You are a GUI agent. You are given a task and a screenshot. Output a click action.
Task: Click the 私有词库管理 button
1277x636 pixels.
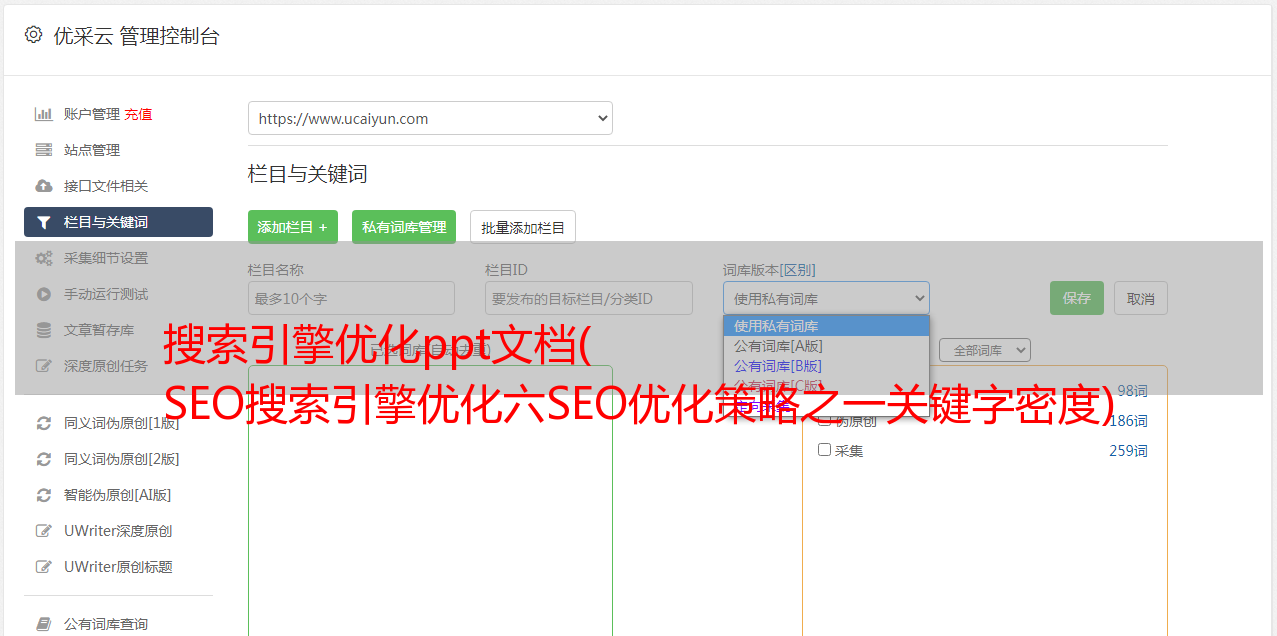404,227
